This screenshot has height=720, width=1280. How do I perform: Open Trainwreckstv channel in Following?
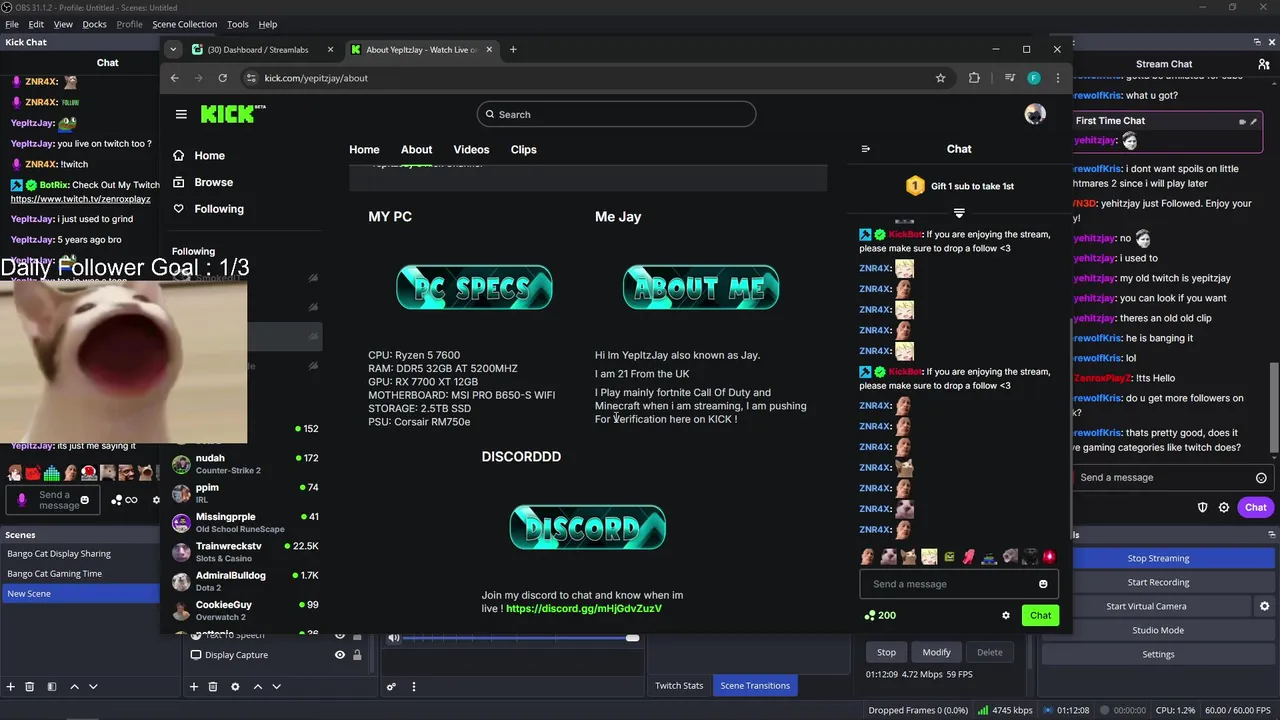(245, 552)
